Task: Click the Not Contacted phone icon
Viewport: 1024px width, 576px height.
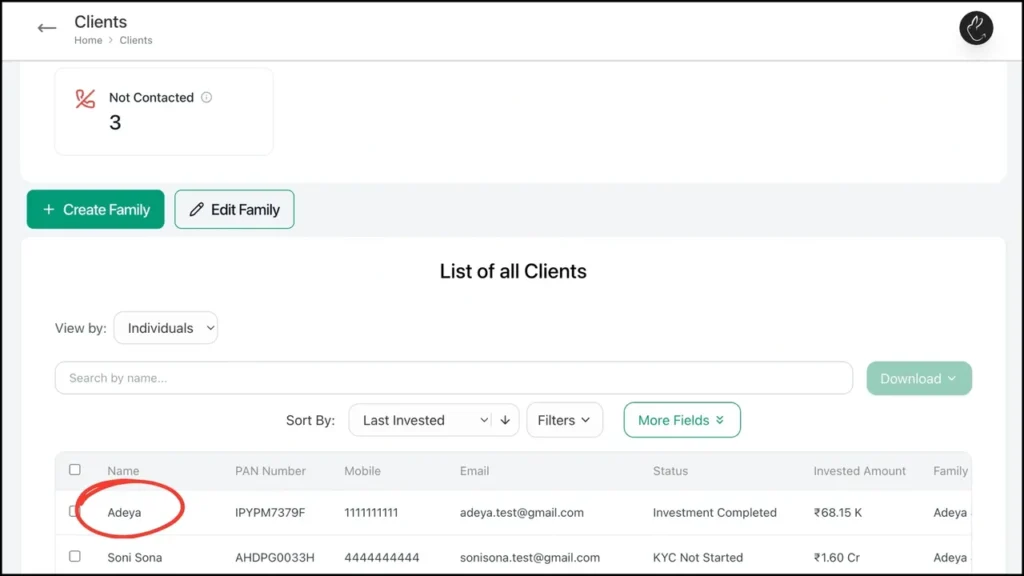Action: coord(86,99)
